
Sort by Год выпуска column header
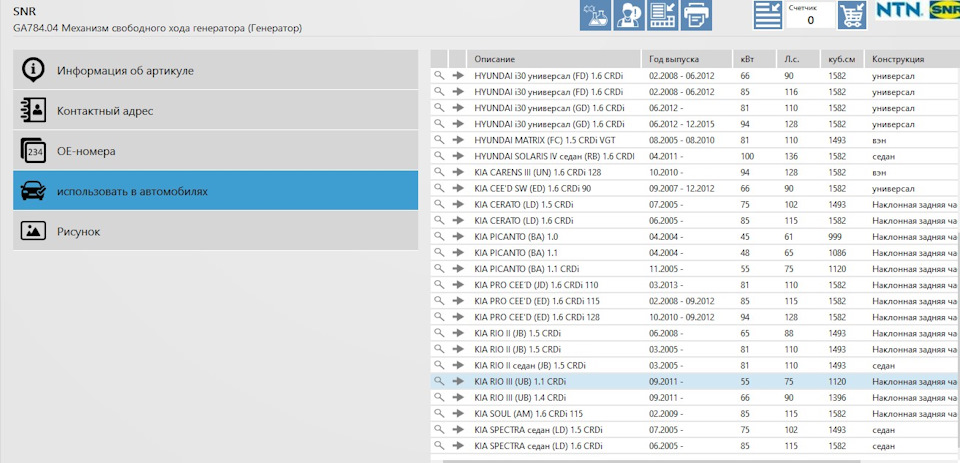click(684, 59)
